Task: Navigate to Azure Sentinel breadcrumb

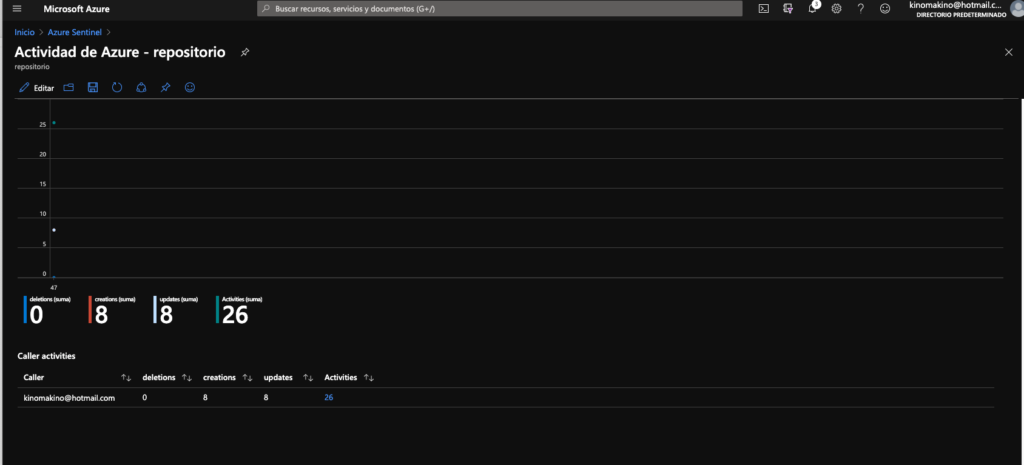Action: coord(76,32)
